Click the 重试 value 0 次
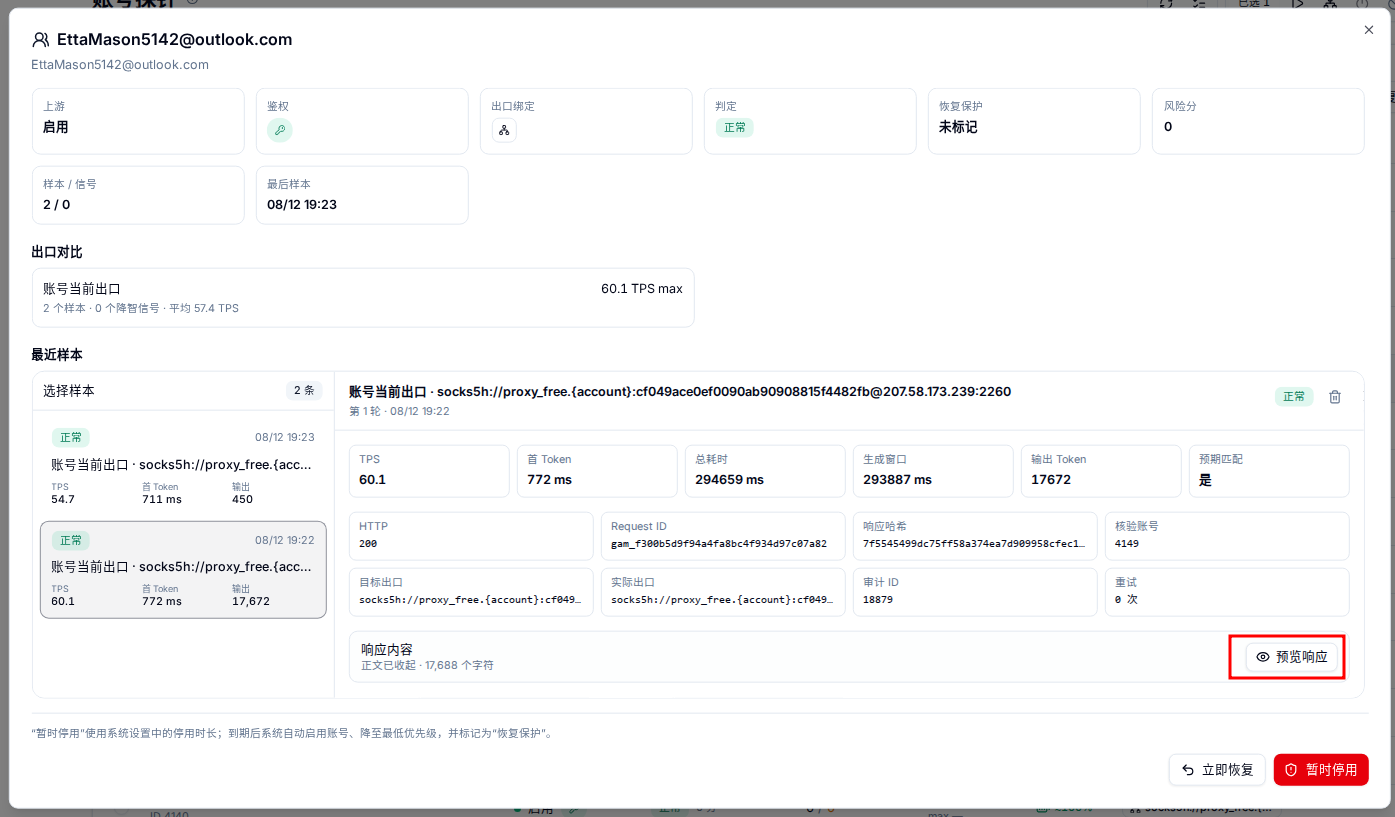This screenshot has height=817, width=1395. pyautogui.click(x=1126, y=600)
